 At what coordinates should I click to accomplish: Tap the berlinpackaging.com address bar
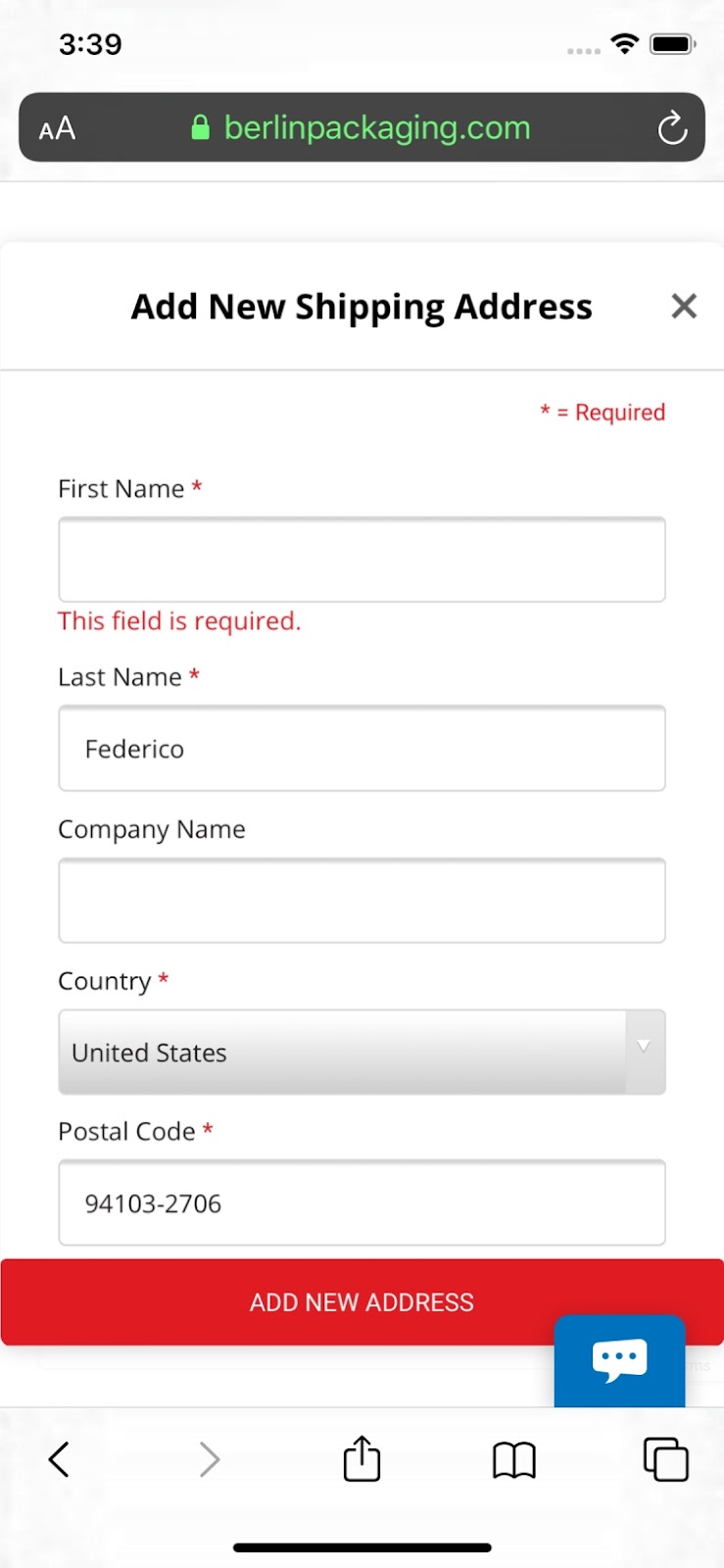[x=377, y=128]
